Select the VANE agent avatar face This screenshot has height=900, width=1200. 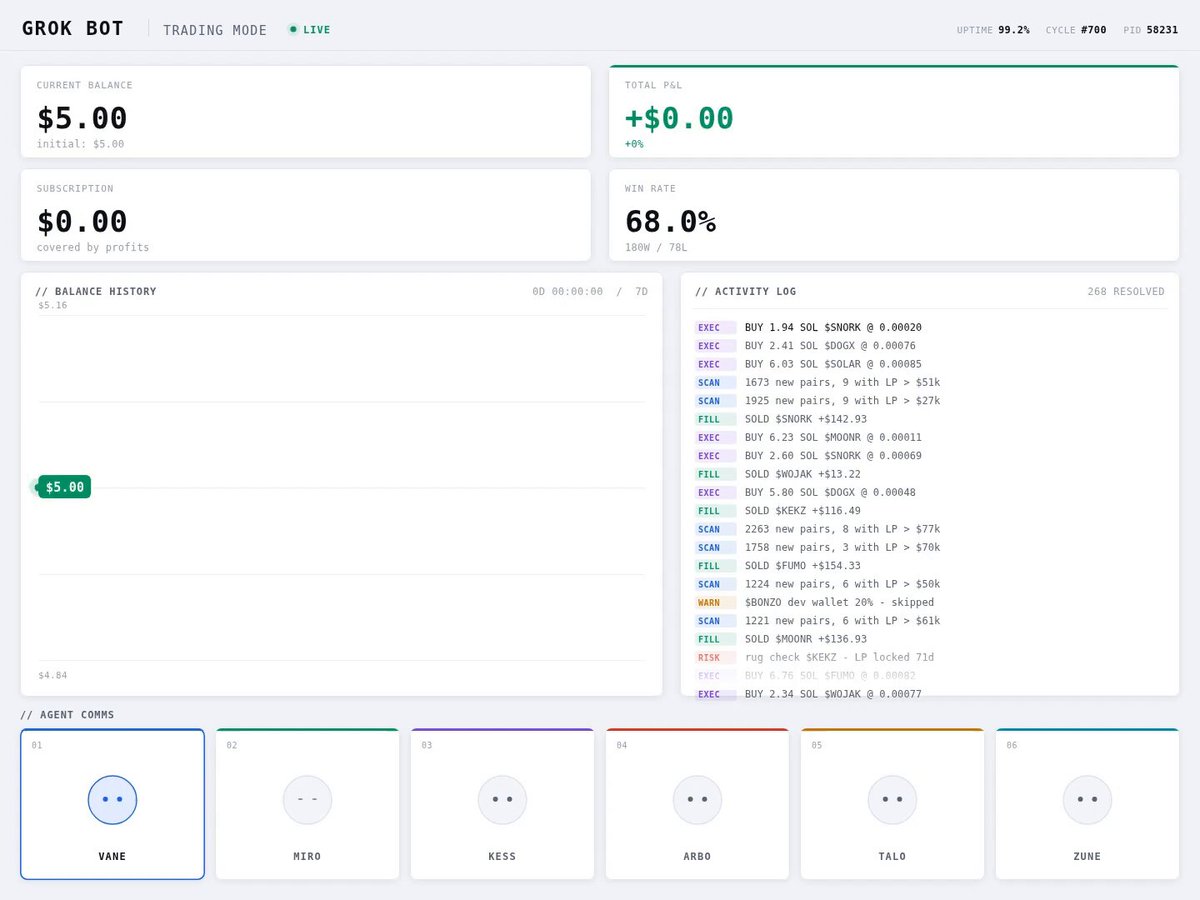pyautogui.click(x=112, y=800)
